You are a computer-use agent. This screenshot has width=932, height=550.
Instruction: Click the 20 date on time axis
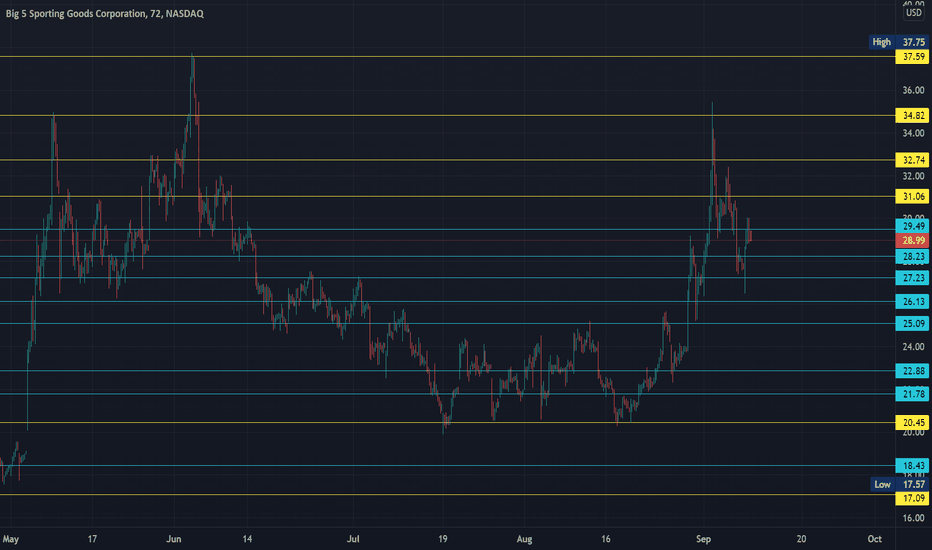pos(801,539)
